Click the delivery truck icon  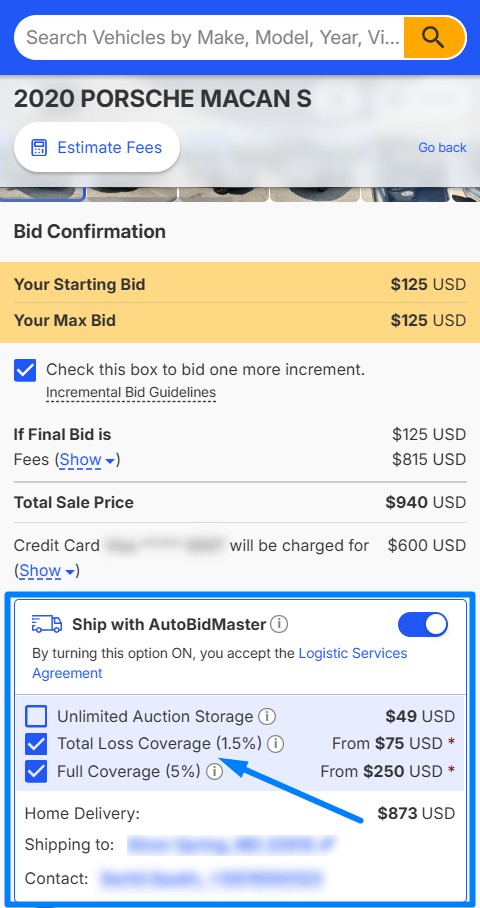pyautogui.click(x=47, y=624)
